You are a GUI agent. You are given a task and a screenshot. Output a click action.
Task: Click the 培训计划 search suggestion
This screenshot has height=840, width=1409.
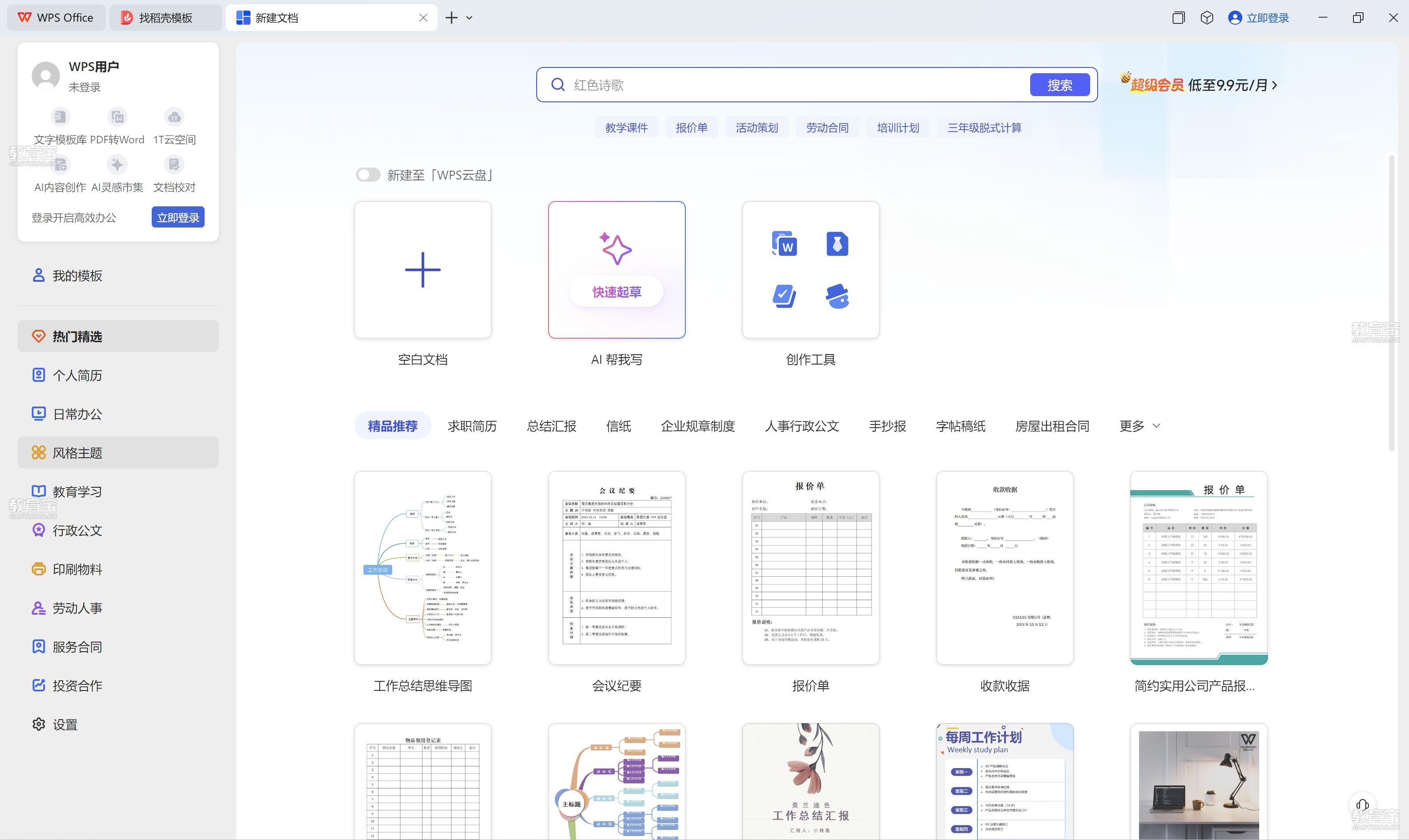point(898,127)
